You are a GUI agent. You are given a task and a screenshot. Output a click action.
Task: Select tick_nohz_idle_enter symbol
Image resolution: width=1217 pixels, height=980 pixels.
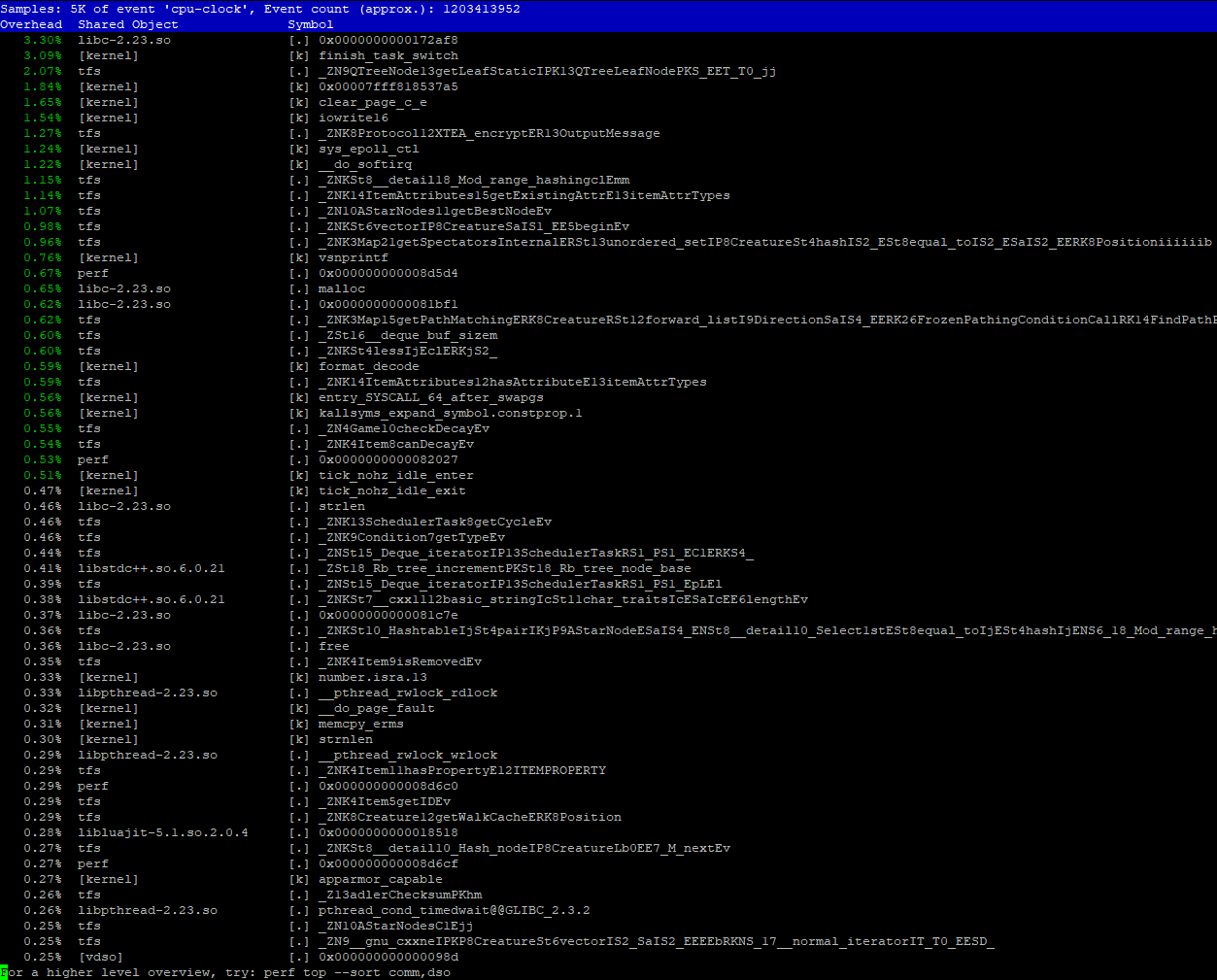point(396,475)
